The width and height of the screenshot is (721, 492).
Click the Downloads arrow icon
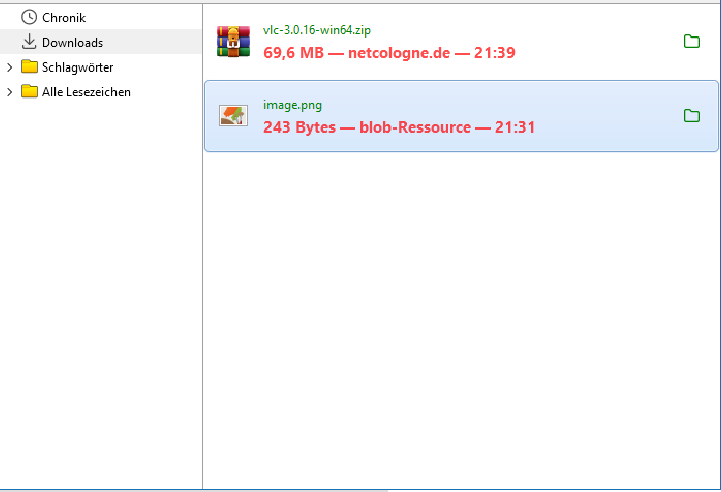(29, 41)
